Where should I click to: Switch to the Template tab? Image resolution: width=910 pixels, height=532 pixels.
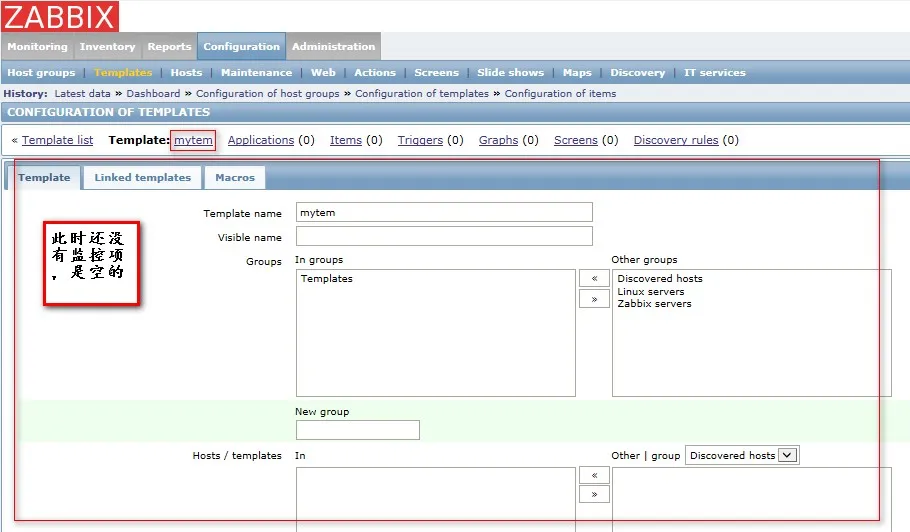tap(44, 178)
